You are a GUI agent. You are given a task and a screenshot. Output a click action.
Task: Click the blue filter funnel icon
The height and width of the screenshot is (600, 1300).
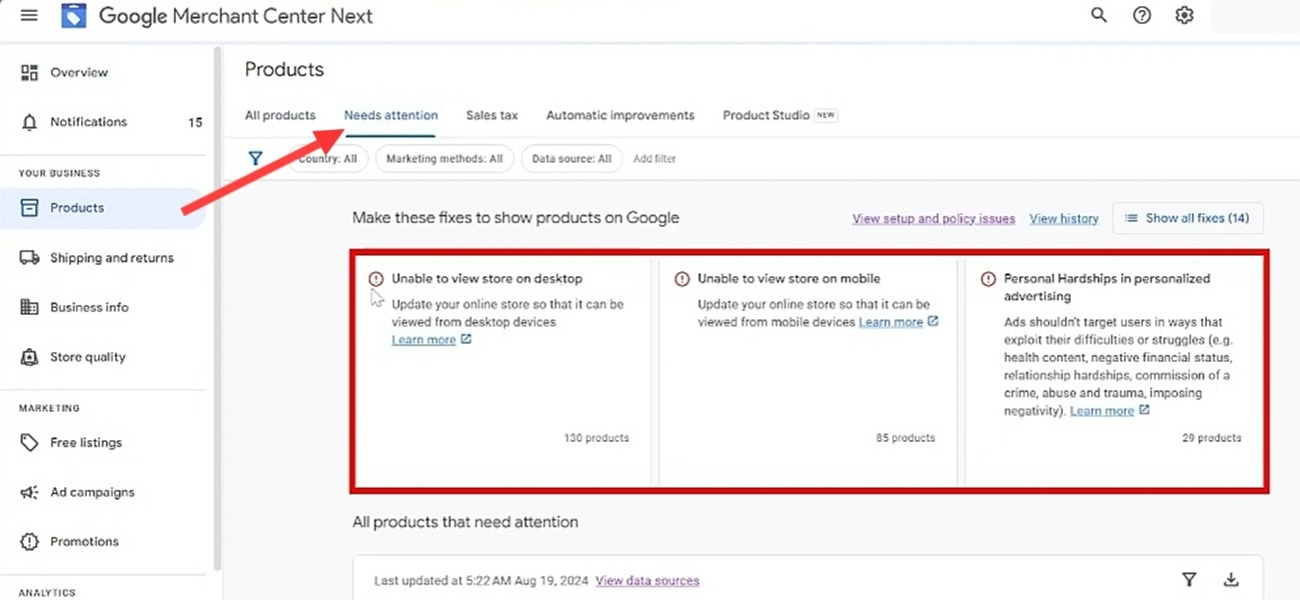[256, 159]
